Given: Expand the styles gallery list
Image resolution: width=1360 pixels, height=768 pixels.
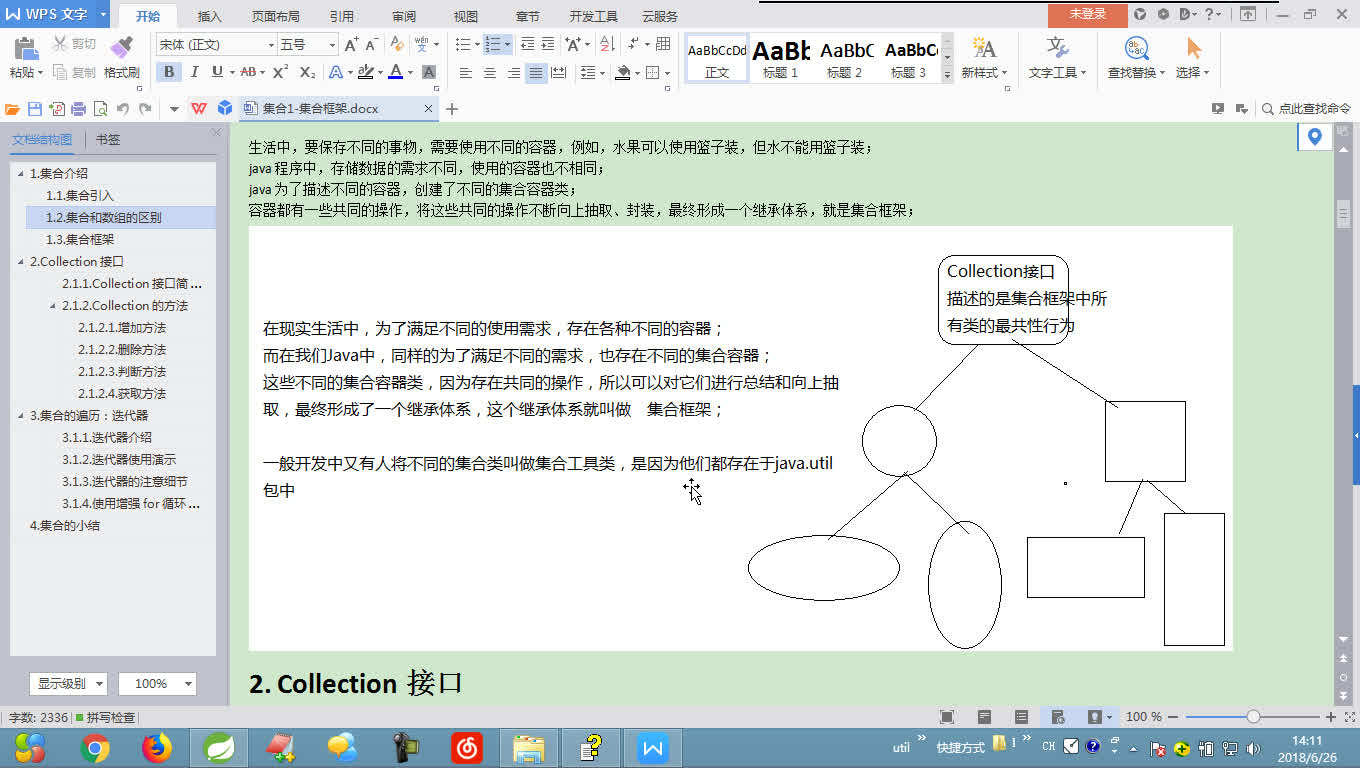Looking at the screenshot, I should pyautogui.click(x=947, y=73).
